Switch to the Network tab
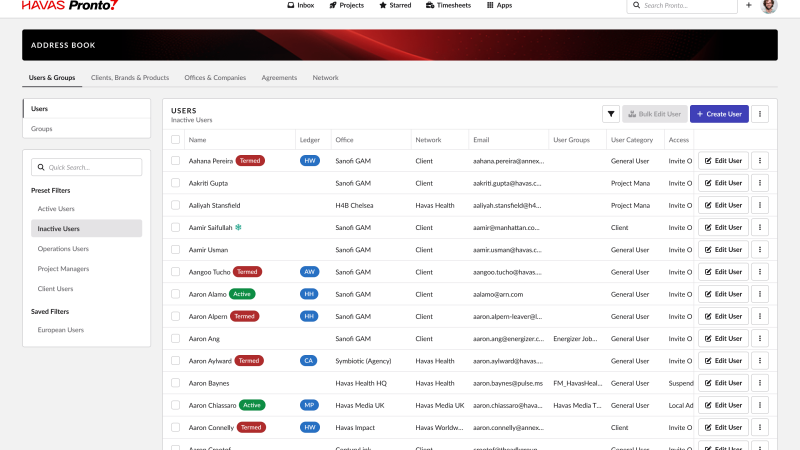Image resolution: width=800 pixels, height=450 pixels. 326,78
